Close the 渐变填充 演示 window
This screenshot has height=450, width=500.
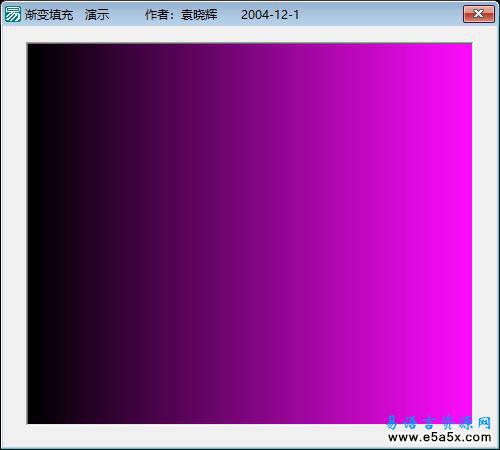click(479, 14)
